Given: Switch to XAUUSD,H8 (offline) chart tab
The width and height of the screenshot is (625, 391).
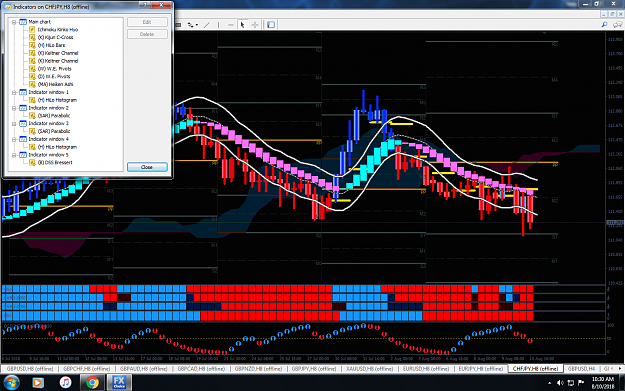Looking at the screenshot, I should pos(369,369).
